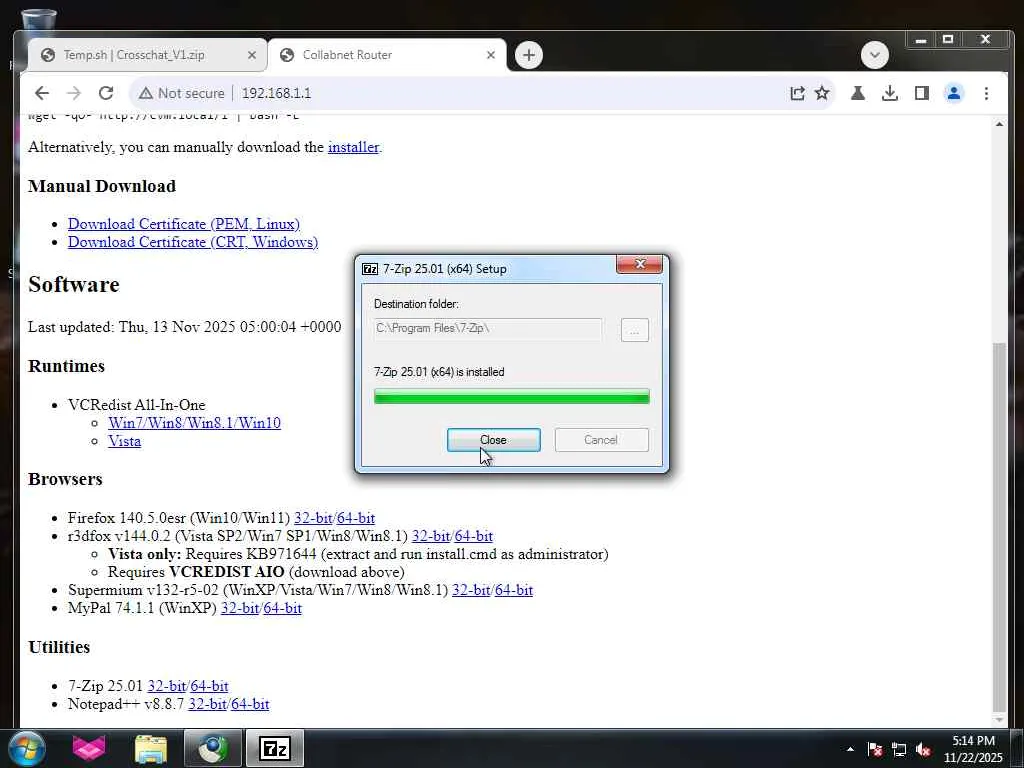This screenshot has height=768, width=1024.
Task: Click the muted volume tray icon
Action: point(923,750)
